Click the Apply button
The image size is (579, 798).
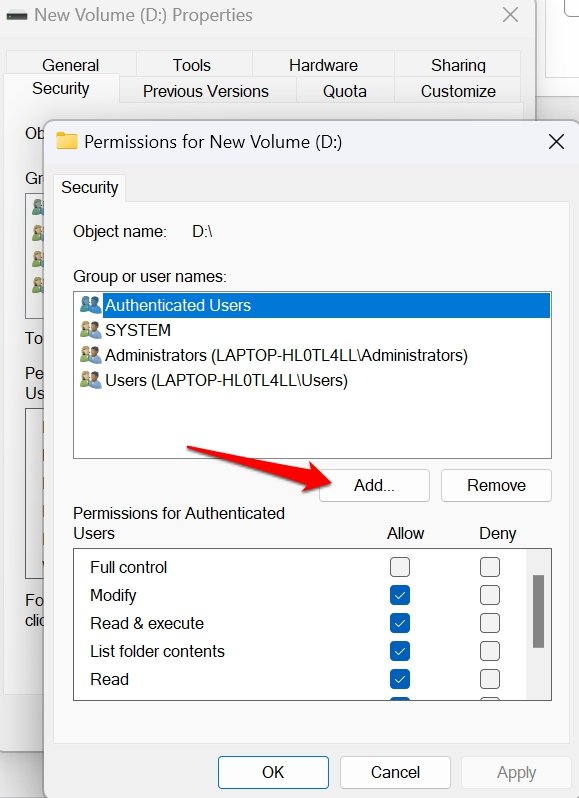tap(516, 772)
